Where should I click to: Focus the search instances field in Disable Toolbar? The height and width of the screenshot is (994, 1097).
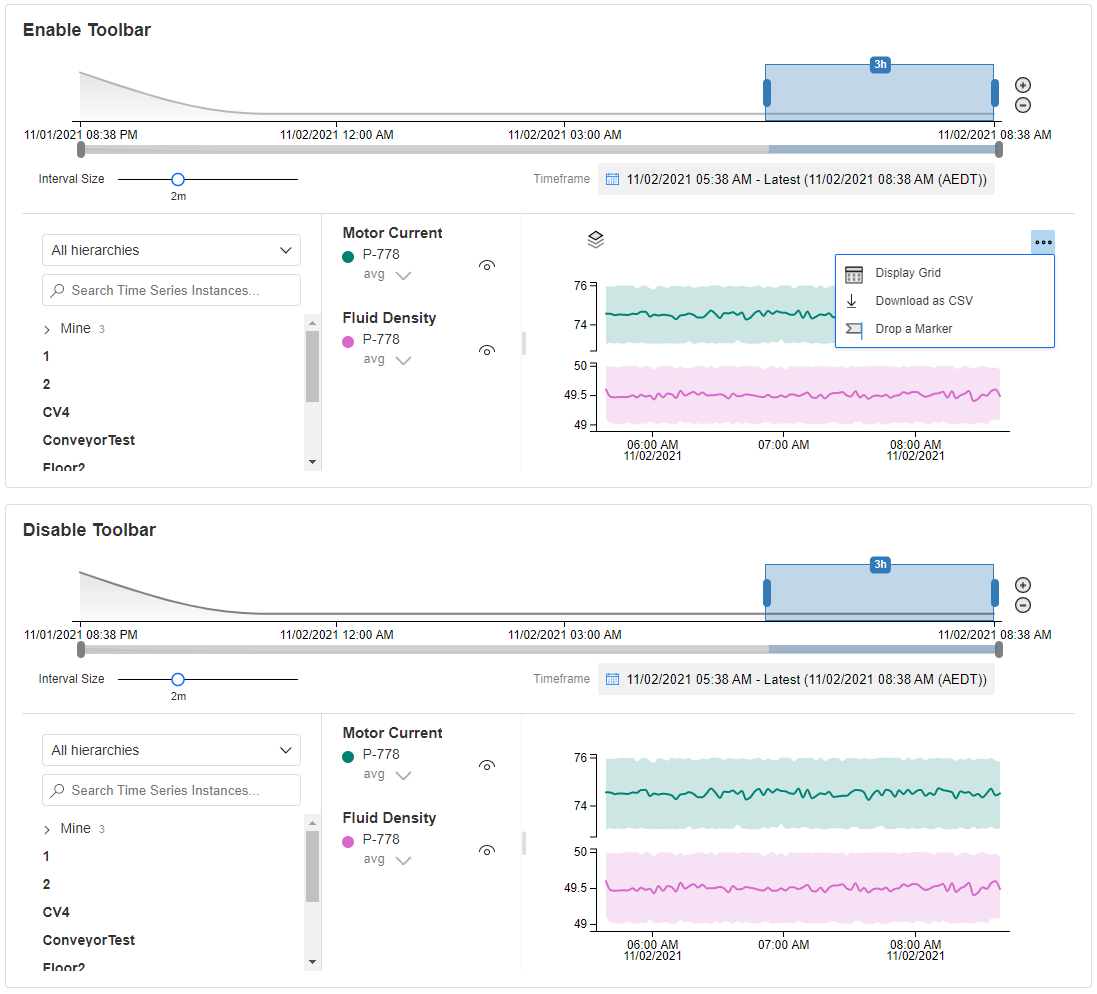[x=171, y=790]
